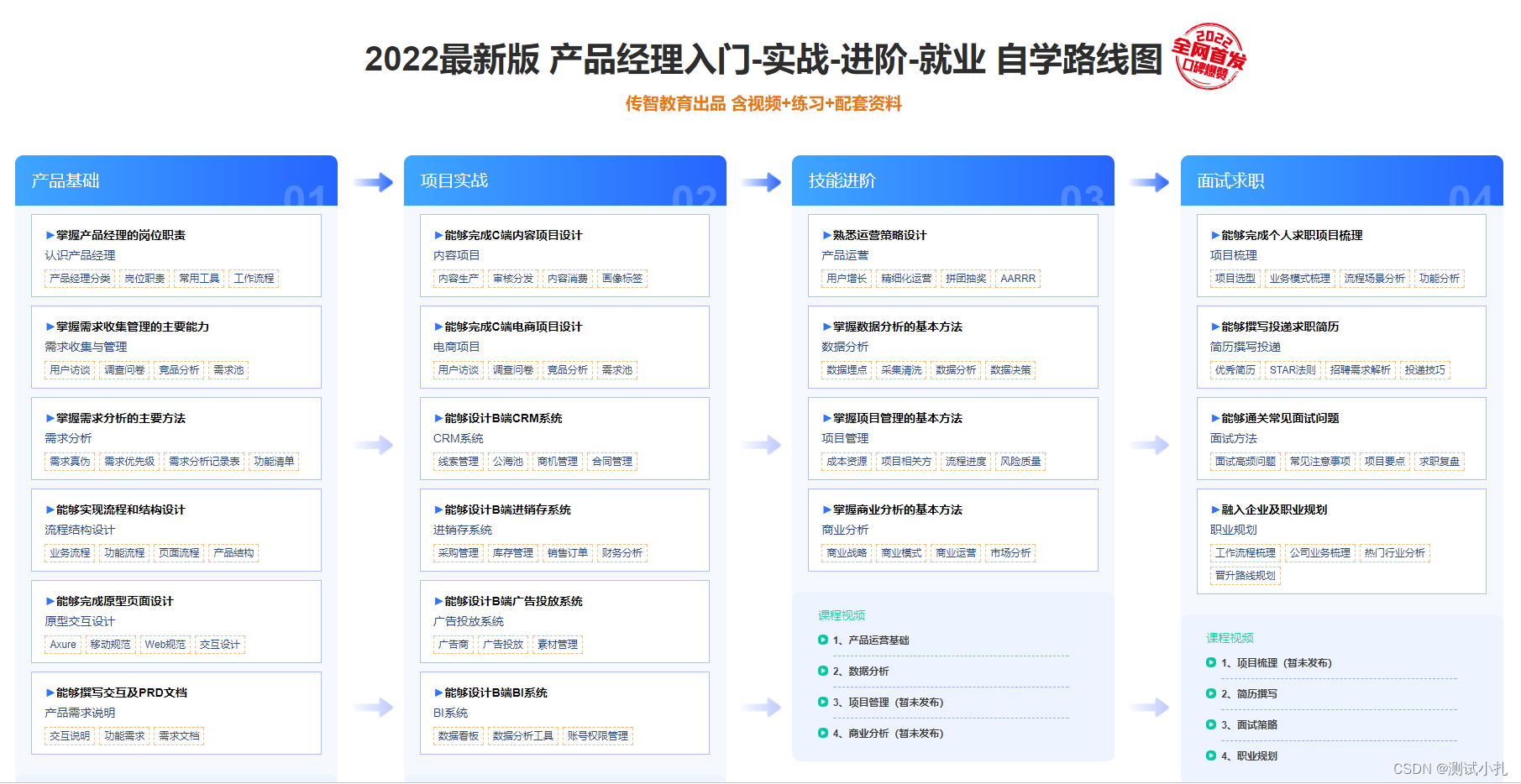Screen dimensions: 1521x784
Task: Click the 需求文档 tag
Action: point(179,736)
